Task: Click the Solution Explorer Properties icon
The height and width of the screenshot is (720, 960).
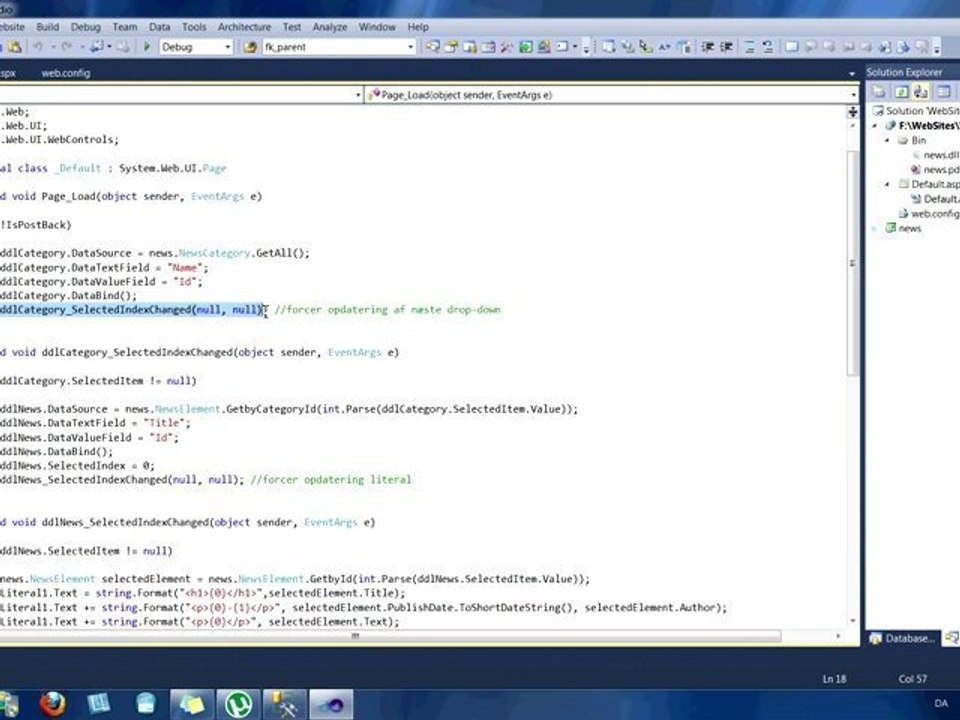Action: point(879,92)
